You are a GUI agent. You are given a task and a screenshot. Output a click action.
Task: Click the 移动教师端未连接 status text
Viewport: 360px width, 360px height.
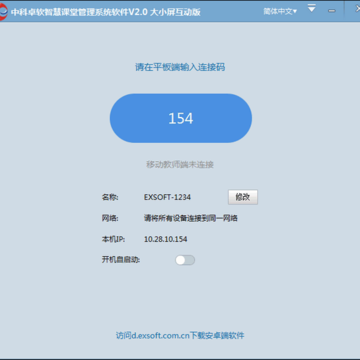[x=180, y=164]
